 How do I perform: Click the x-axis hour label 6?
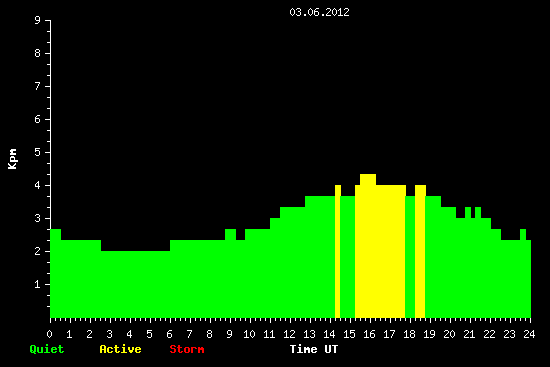tap(169, 334)
